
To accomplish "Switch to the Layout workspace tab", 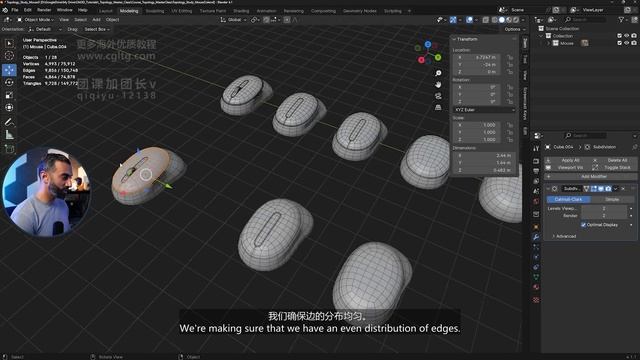I will click(x=105, y=11).
